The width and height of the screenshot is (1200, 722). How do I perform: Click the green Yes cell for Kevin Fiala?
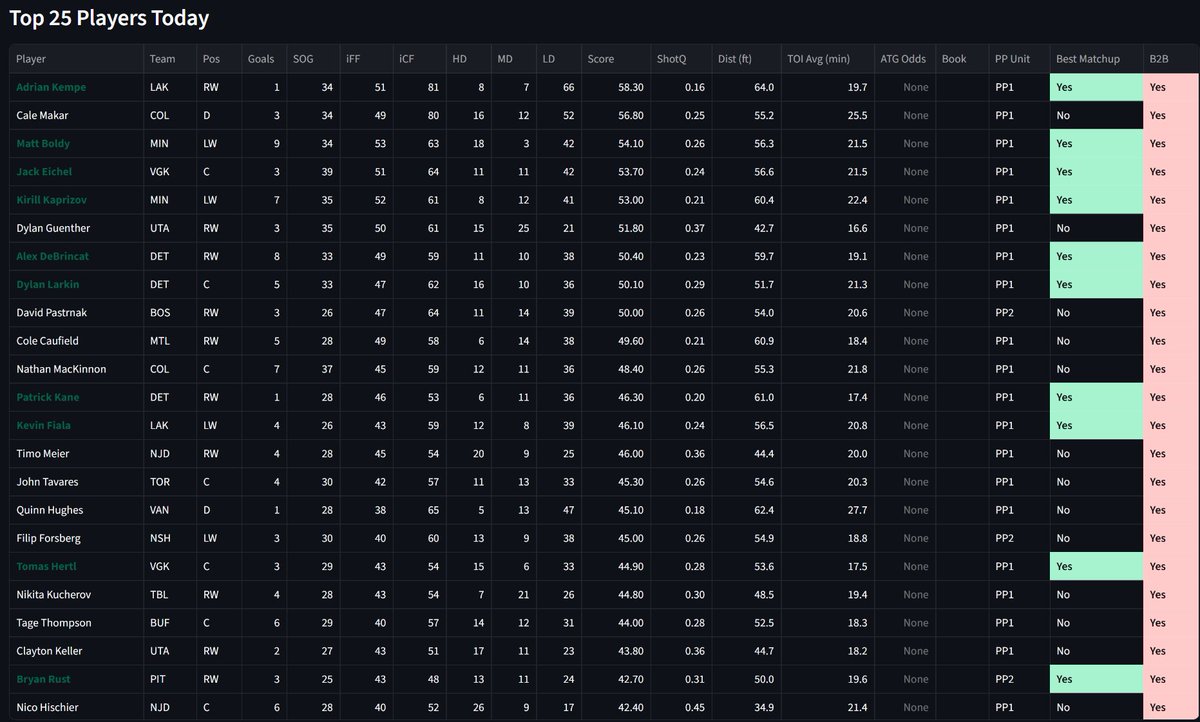coord(1088,424)
